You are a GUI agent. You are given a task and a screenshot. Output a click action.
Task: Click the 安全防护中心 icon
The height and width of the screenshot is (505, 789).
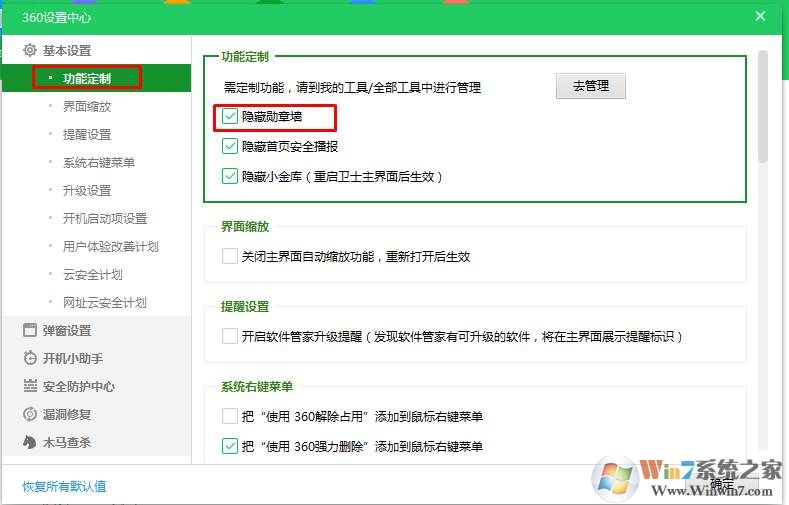30,386
